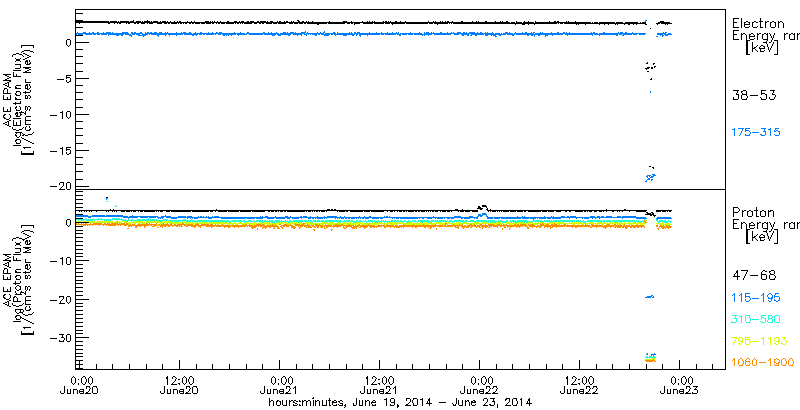This screenshot has width=800, height=410.
Task: Select the -30 tick on proton flux axis
Action: (x=61, y=338)
